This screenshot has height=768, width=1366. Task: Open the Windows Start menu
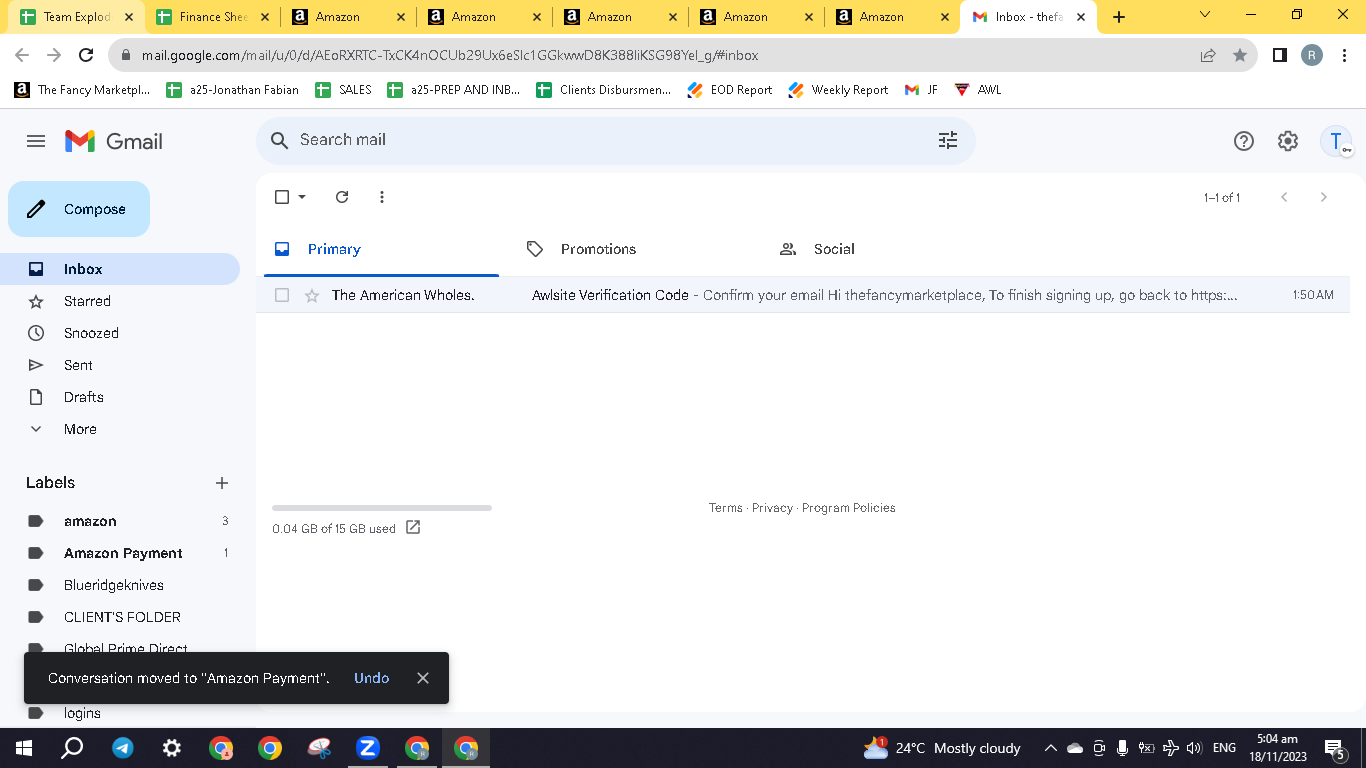[x=24, y=748]
